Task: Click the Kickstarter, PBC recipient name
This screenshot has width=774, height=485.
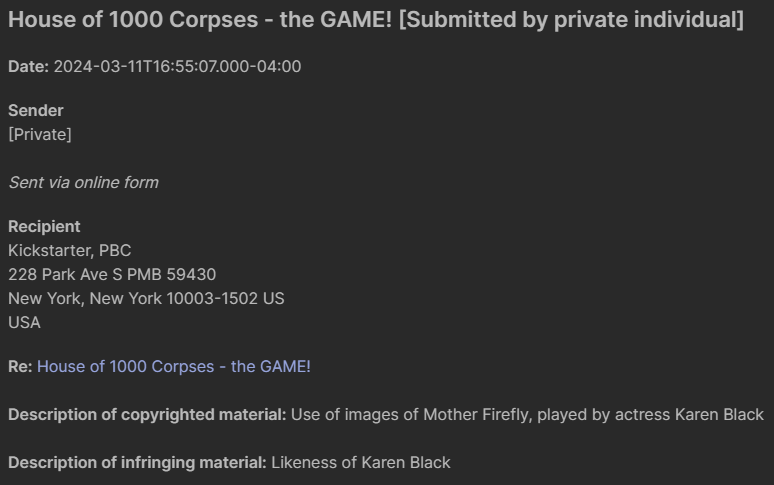Action: click(x=70, y=251)
